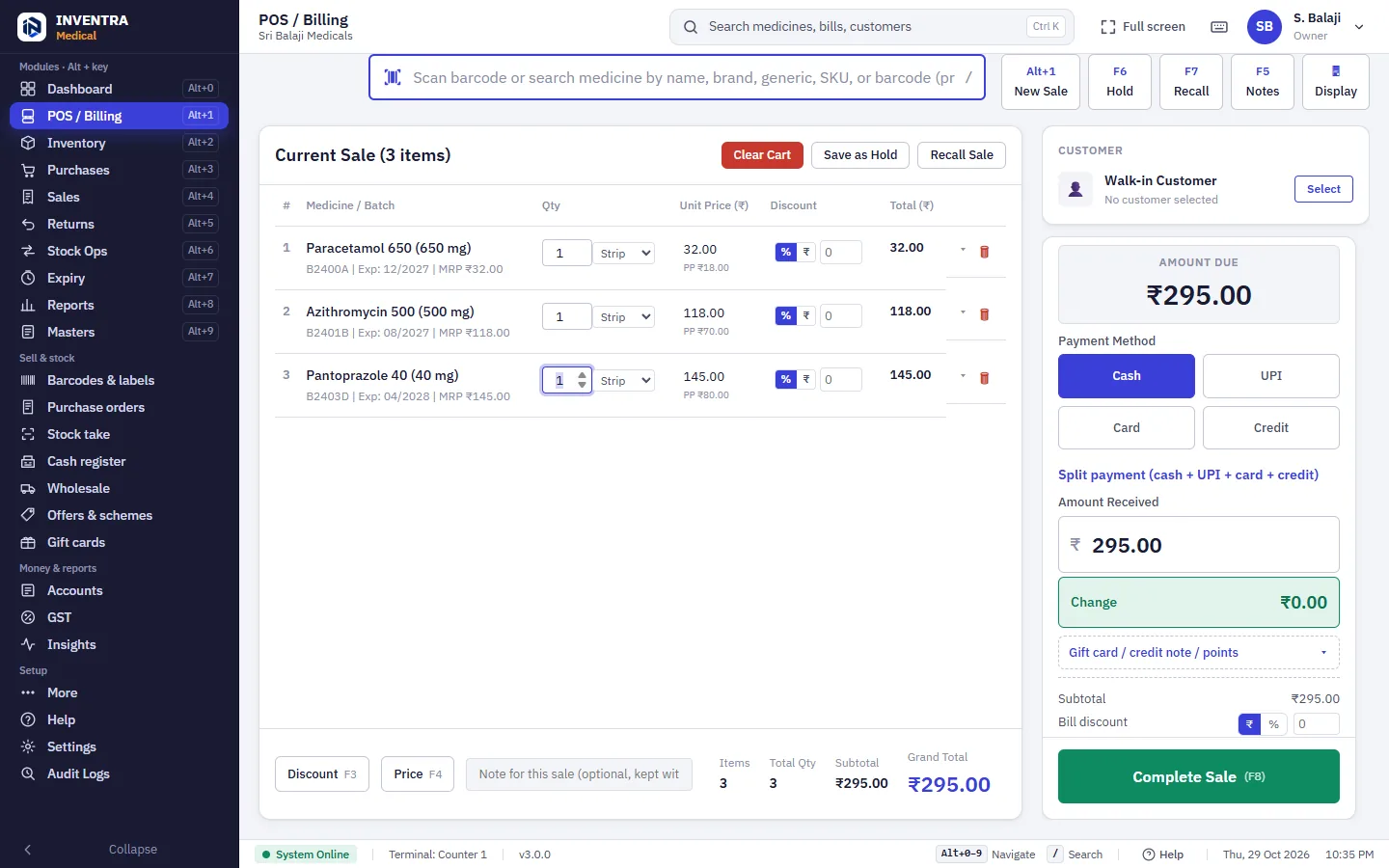This screenshot has width=1389, height=868.
Task: Click the Inventra Medical logo
Action: 32,27
